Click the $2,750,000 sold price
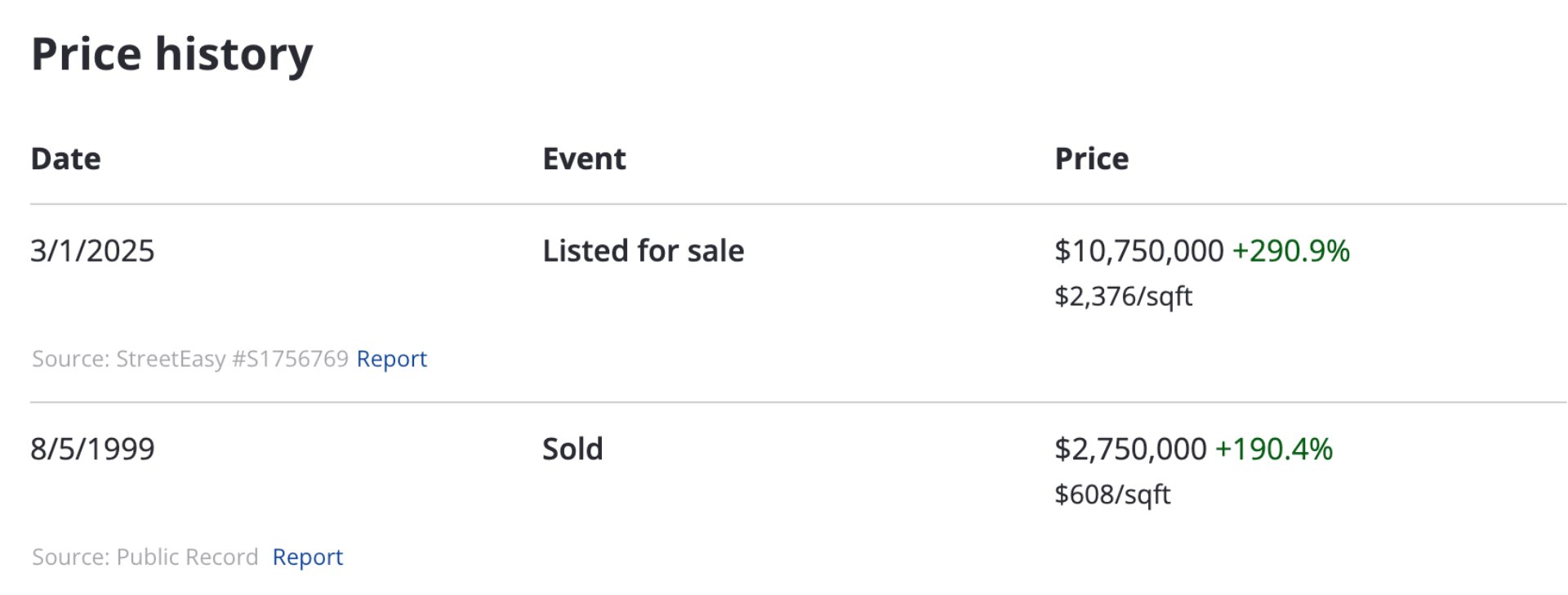 click(x=1130, y=449)
